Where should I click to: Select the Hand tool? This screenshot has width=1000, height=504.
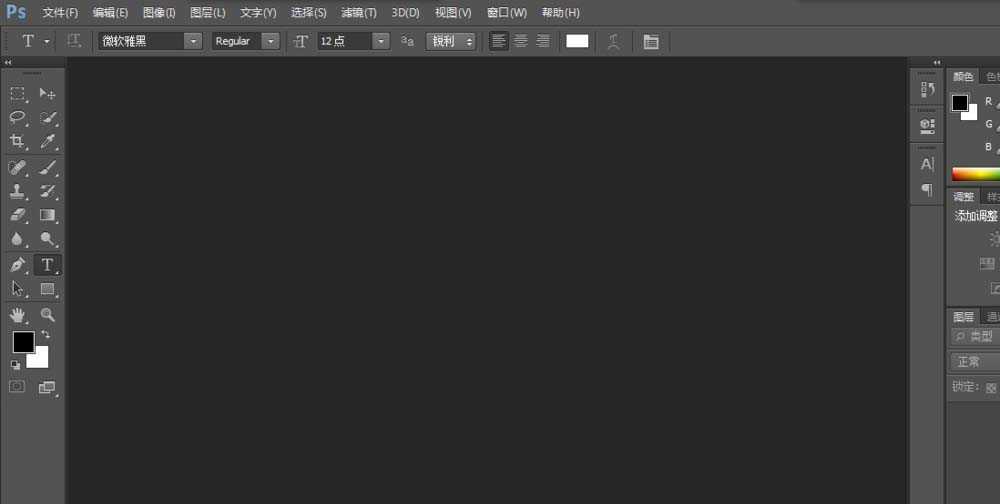(x=18, y=315)
